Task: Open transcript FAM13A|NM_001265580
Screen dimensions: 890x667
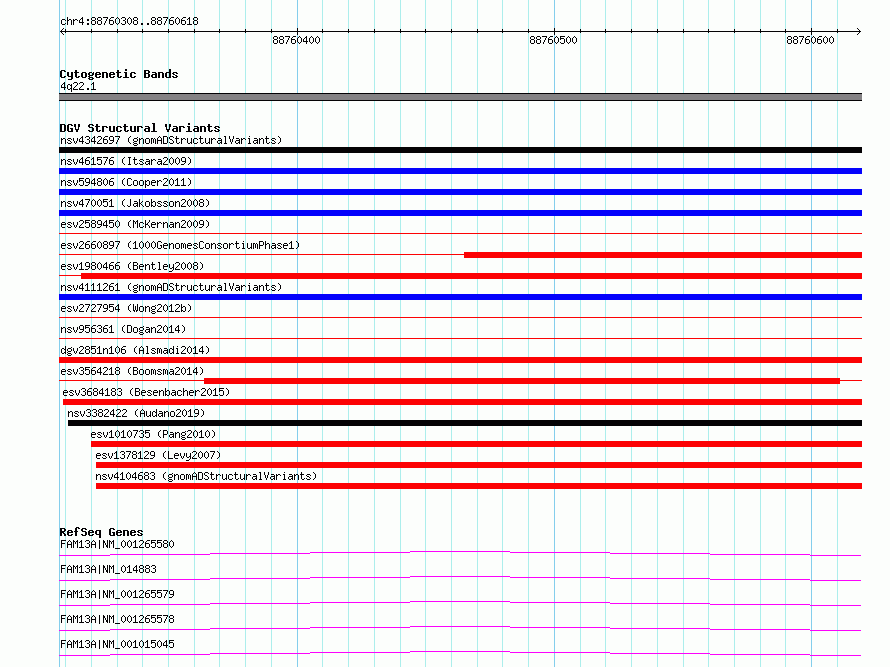Action: coord(117,544)
